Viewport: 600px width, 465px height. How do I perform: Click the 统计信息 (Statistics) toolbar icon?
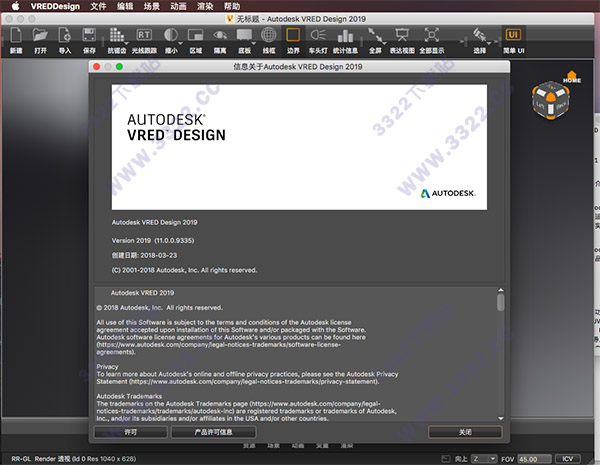point(343,36)
